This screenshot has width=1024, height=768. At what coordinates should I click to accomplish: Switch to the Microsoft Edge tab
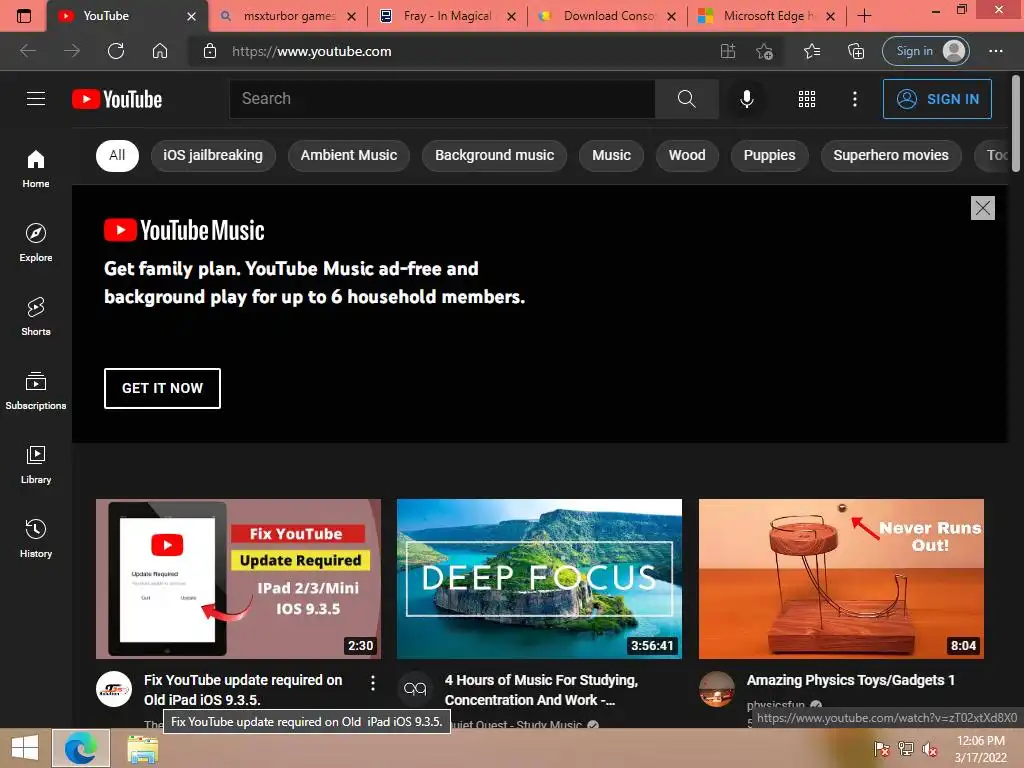(x=767, y=16)
